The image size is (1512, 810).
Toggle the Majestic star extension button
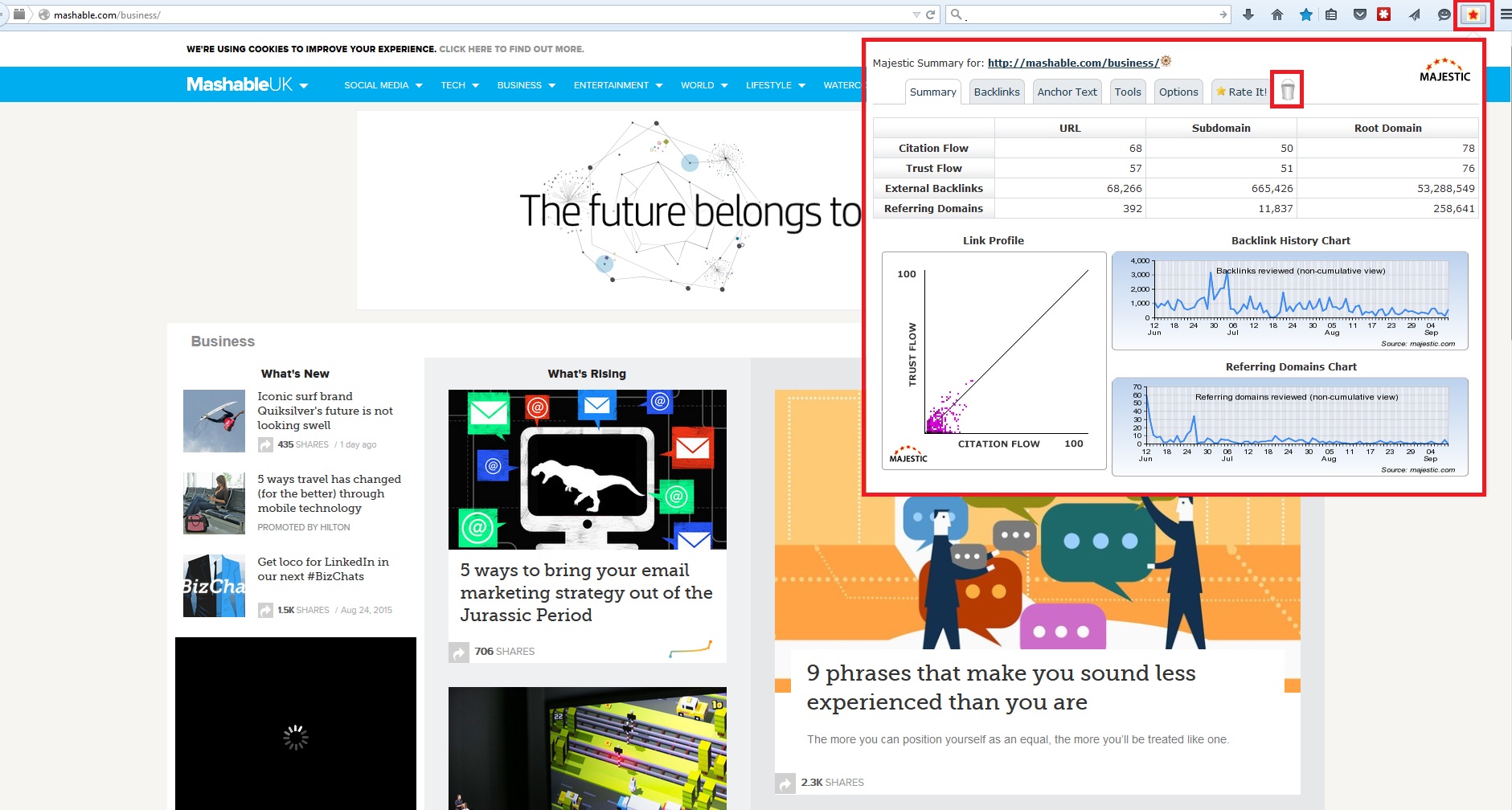click(x=1473, y=14)
